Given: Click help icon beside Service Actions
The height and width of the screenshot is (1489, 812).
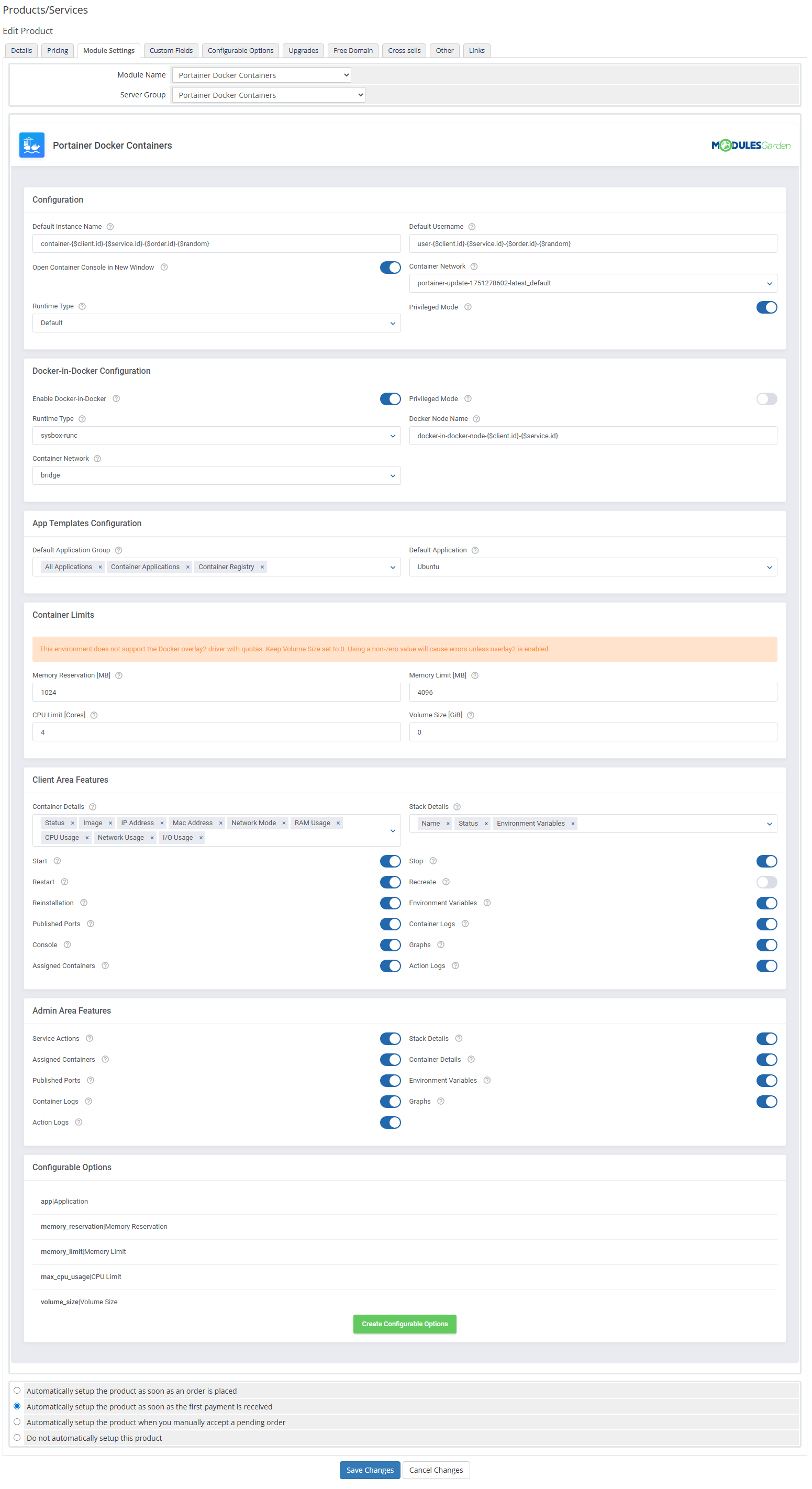Looking at the screenshot, I should 90,1039.
